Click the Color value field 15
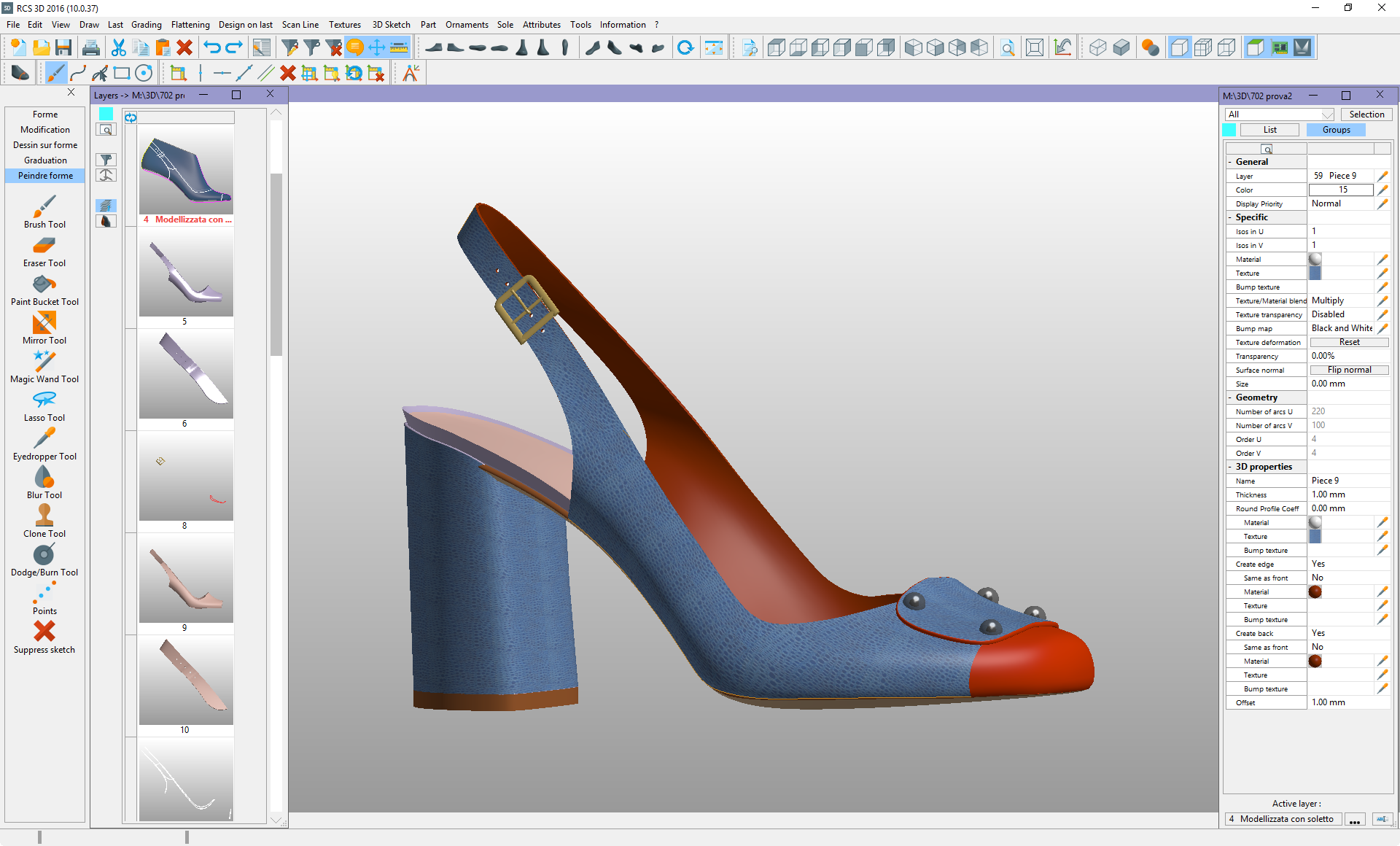The width and height of the screenshot is (1400, 846). (1342, 190)
